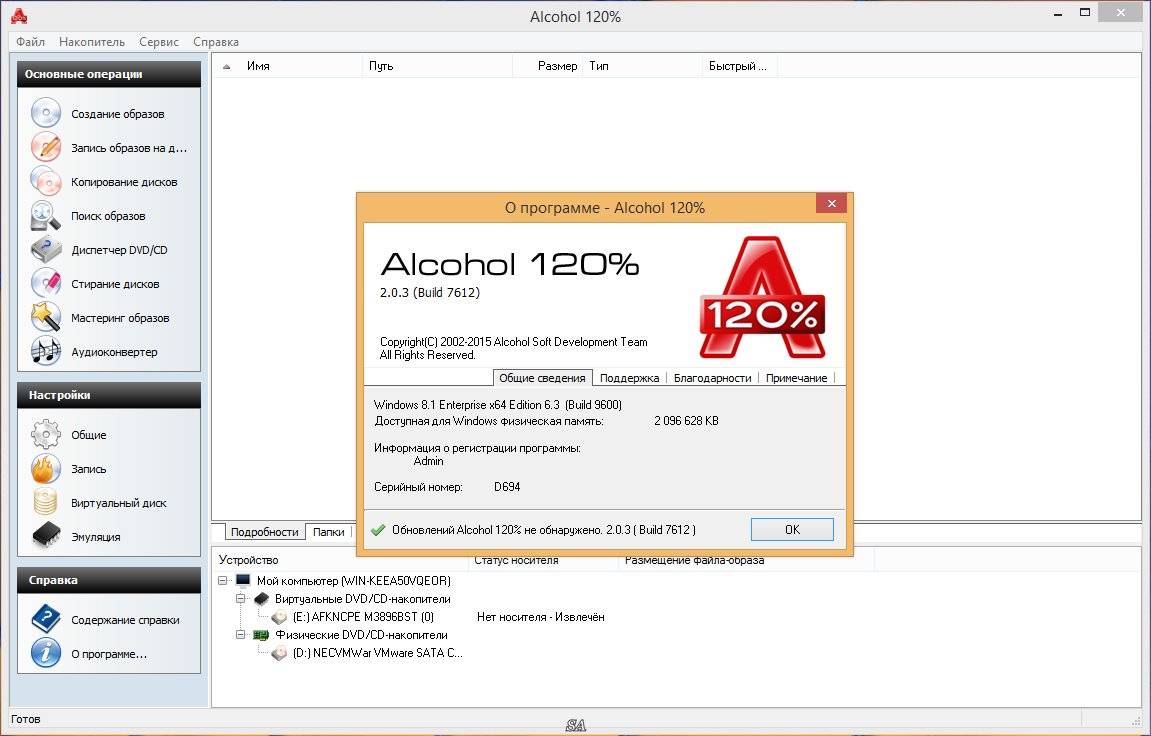Open the Справка menu
Viewport: 1151px width, 736px height.
pyautogui.click(x=216, y=42)
